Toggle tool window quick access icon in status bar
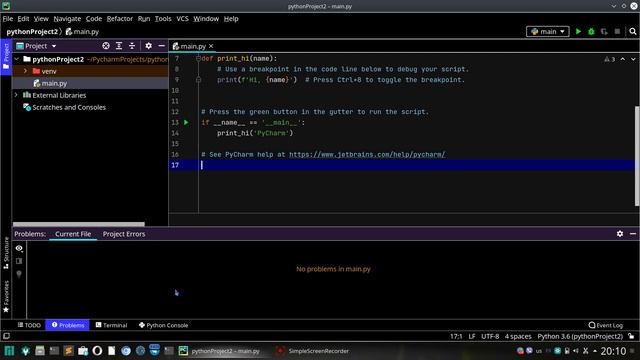 [x=6, y=336]
